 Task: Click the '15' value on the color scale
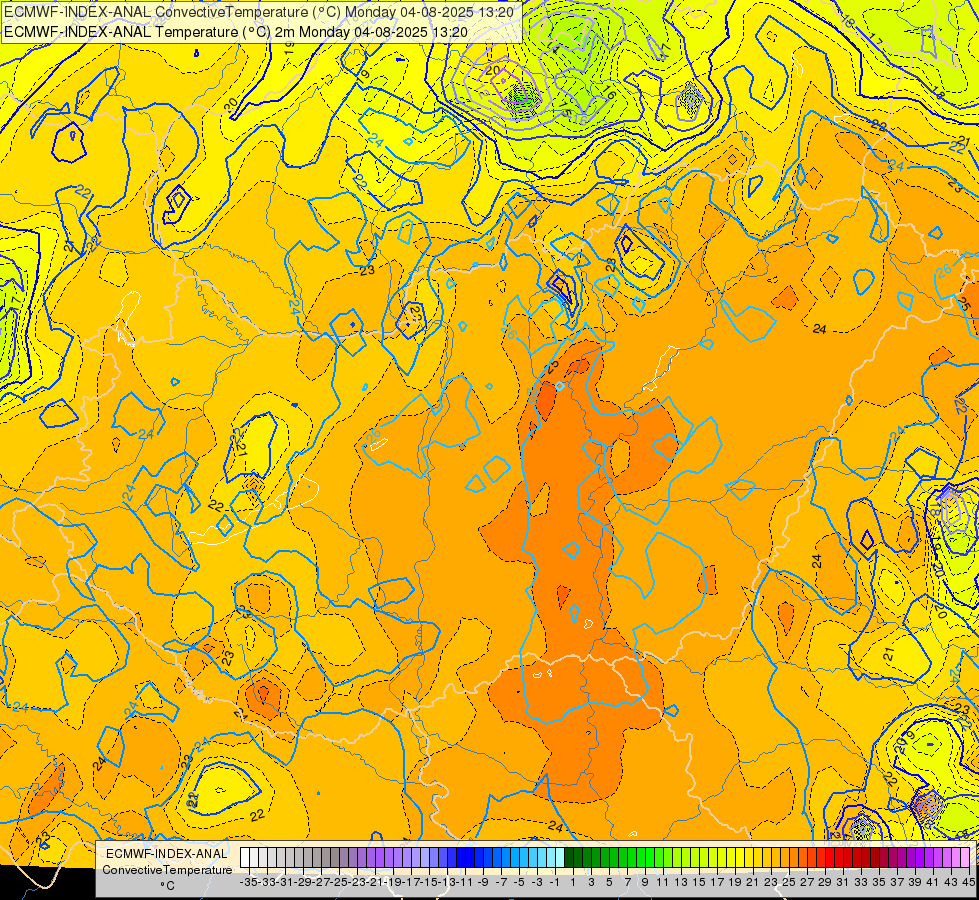(x=699, y=882)
